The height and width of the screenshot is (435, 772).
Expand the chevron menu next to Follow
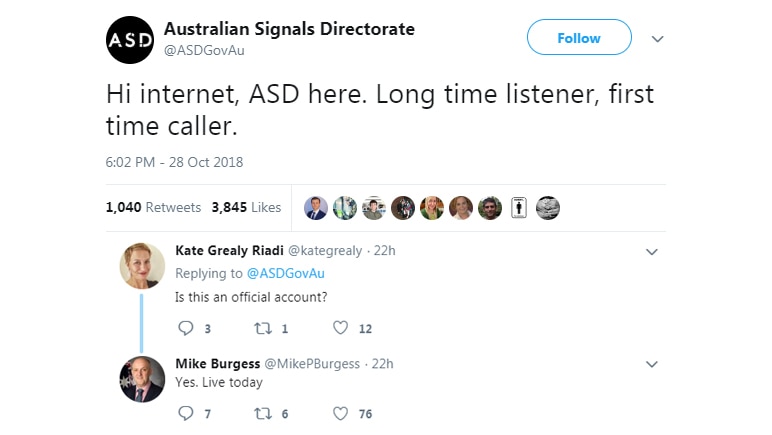pyautogui.click(x=658, y=39)
